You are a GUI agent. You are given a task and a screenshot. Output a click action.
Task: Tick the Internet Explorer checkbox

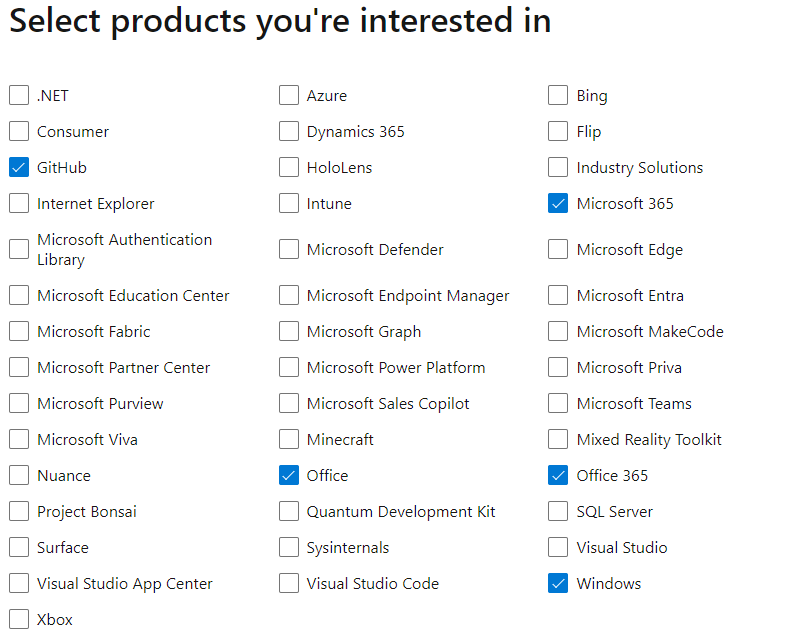point(19,204)
